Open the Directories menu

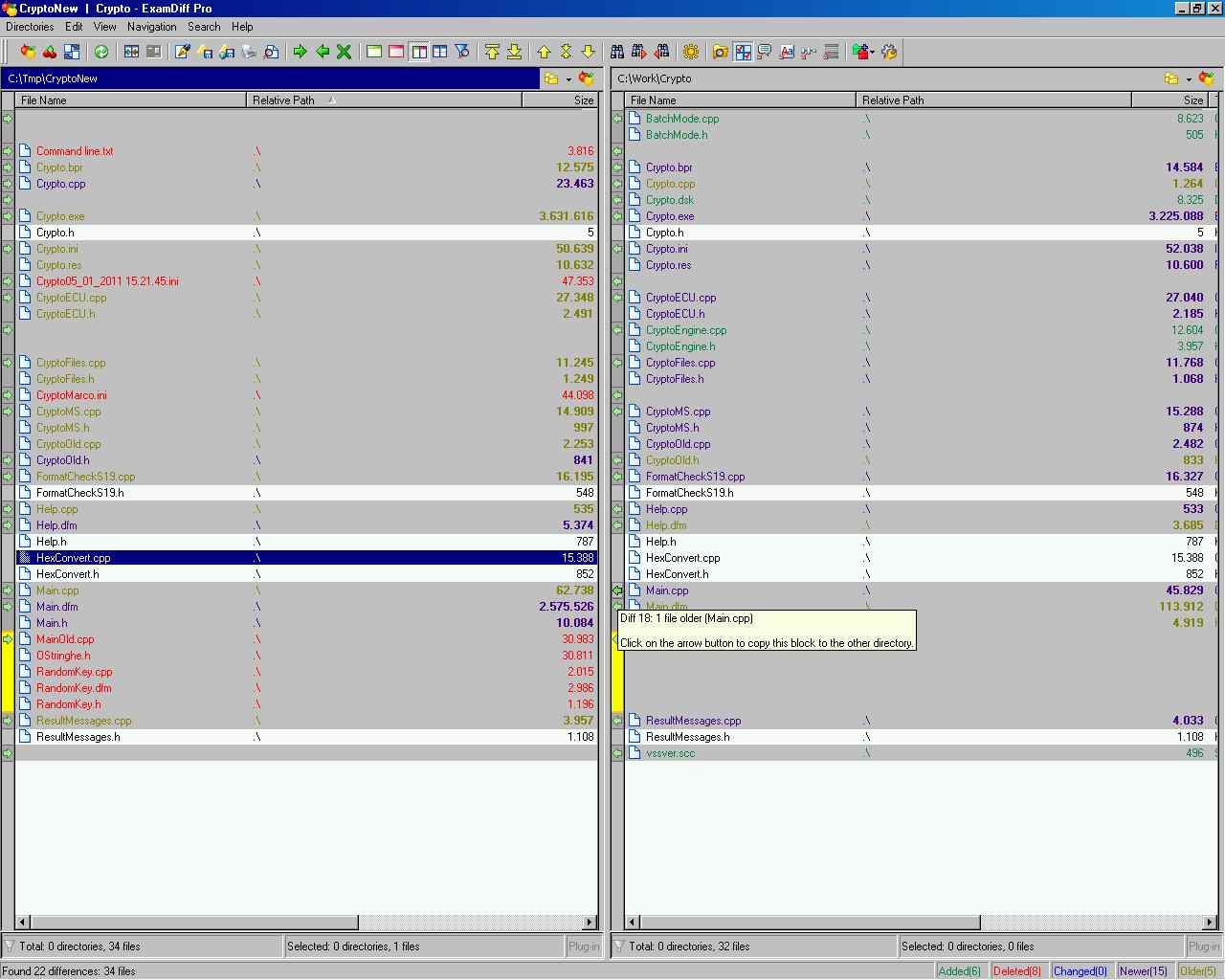tap(30, 27)
